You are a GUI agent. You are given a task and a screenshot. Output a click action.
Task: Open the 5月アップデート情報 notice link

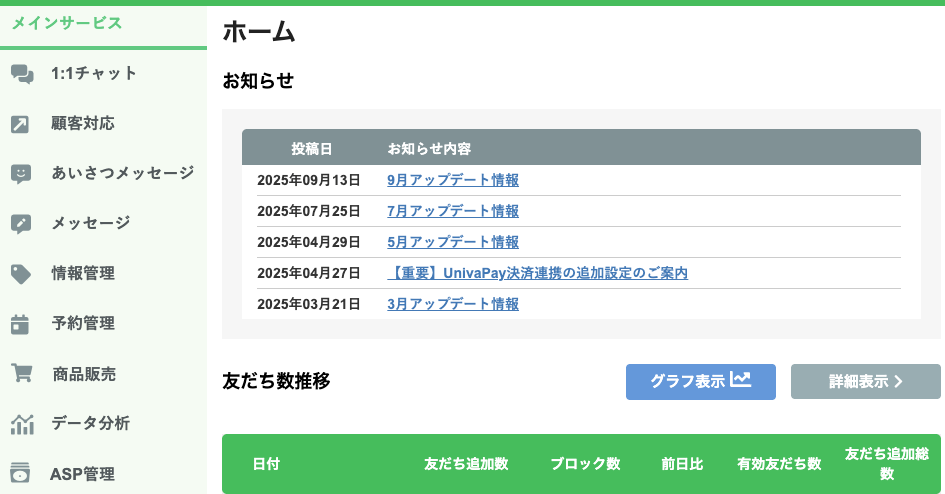click(453, 242)
